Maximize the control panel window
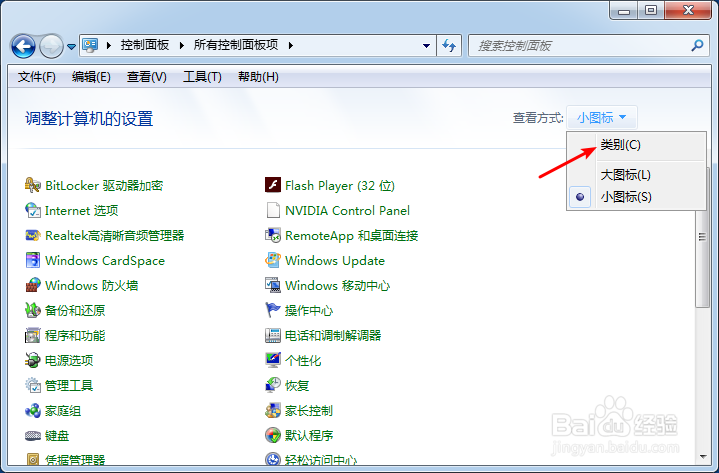Image resolution: width=719 pixels, height=473 pixels. click(x=651, y=11)
